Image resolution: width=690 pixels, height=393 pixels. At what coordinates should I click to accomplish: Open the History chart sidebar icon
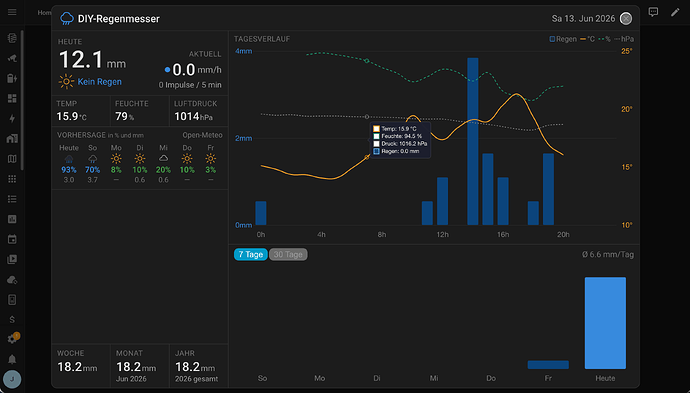pyautogui.click(x=12, y=219)
